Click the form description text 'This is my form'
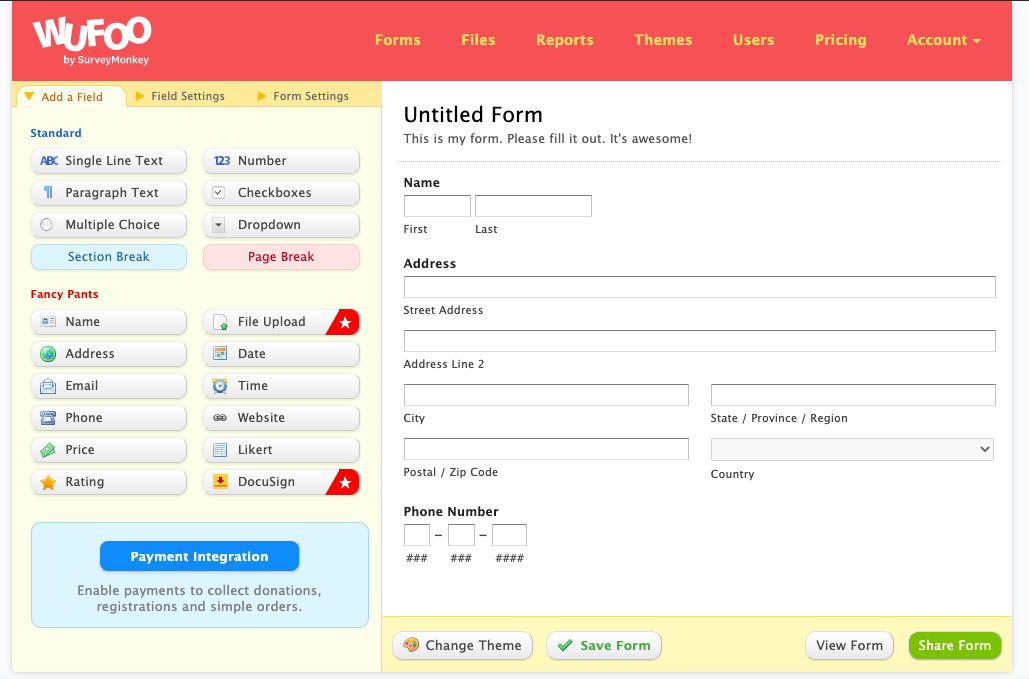This screenshot has width=1029, height=679. [547, 139]
